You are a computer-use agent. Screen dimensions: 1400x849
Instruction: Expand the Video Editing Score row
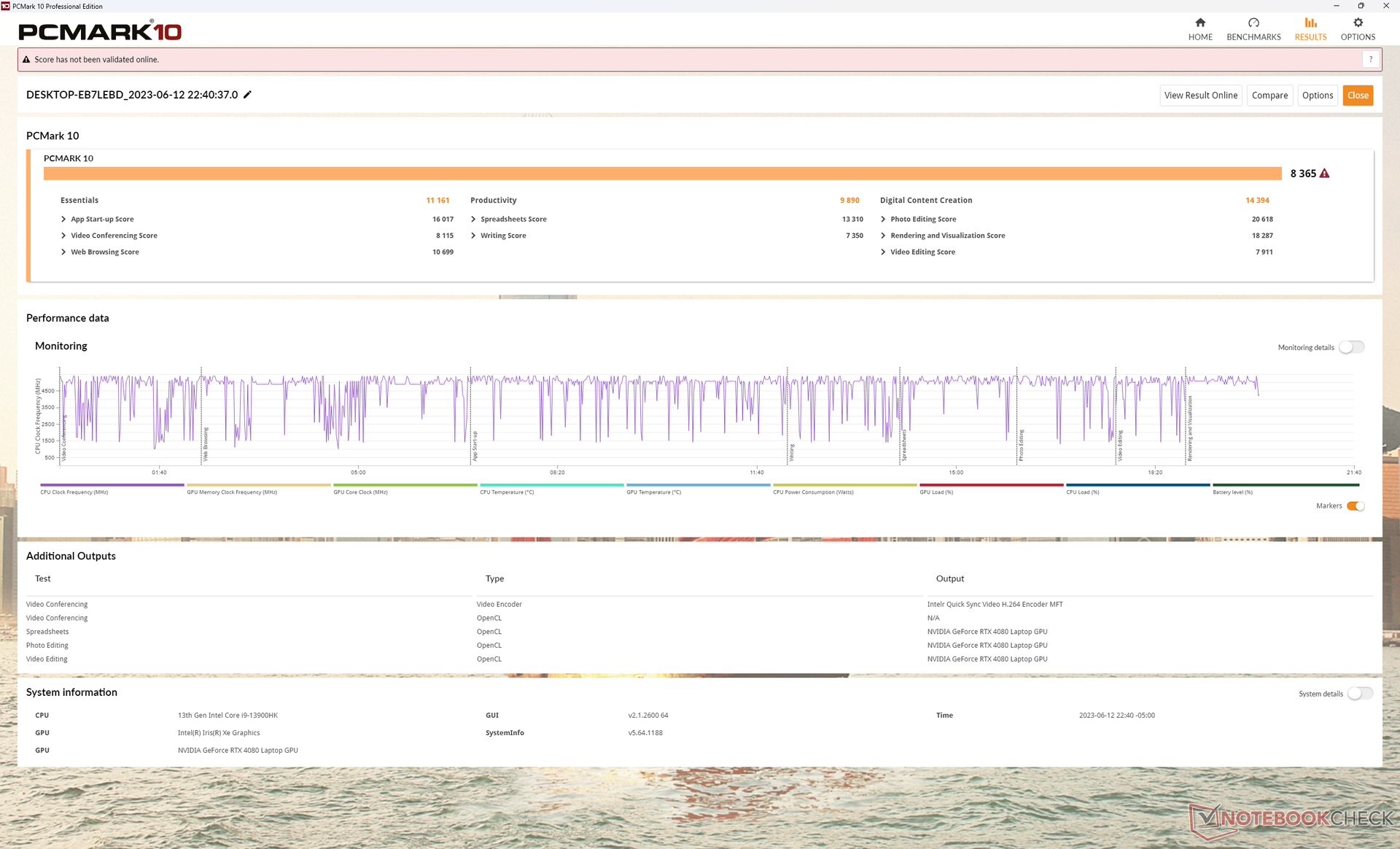[883, 252]
